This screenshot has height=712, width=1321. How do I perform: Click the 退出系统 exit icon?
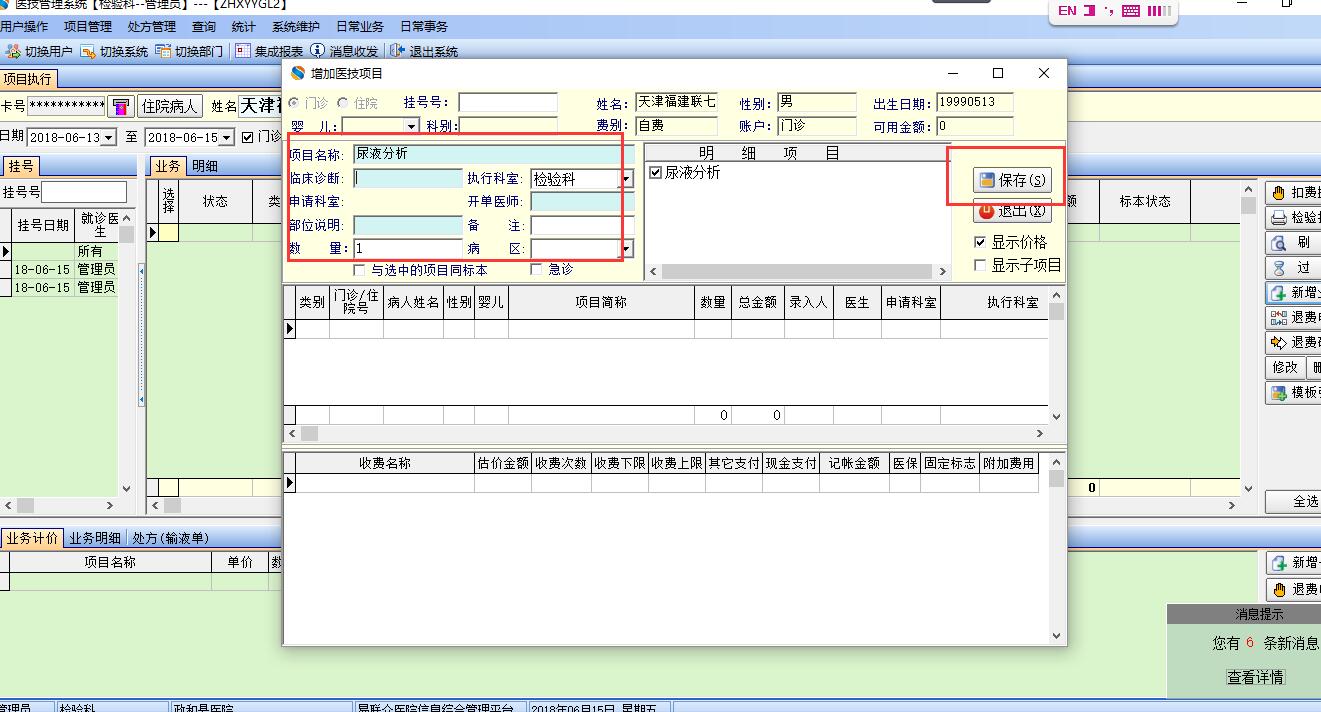pos(398,51)
